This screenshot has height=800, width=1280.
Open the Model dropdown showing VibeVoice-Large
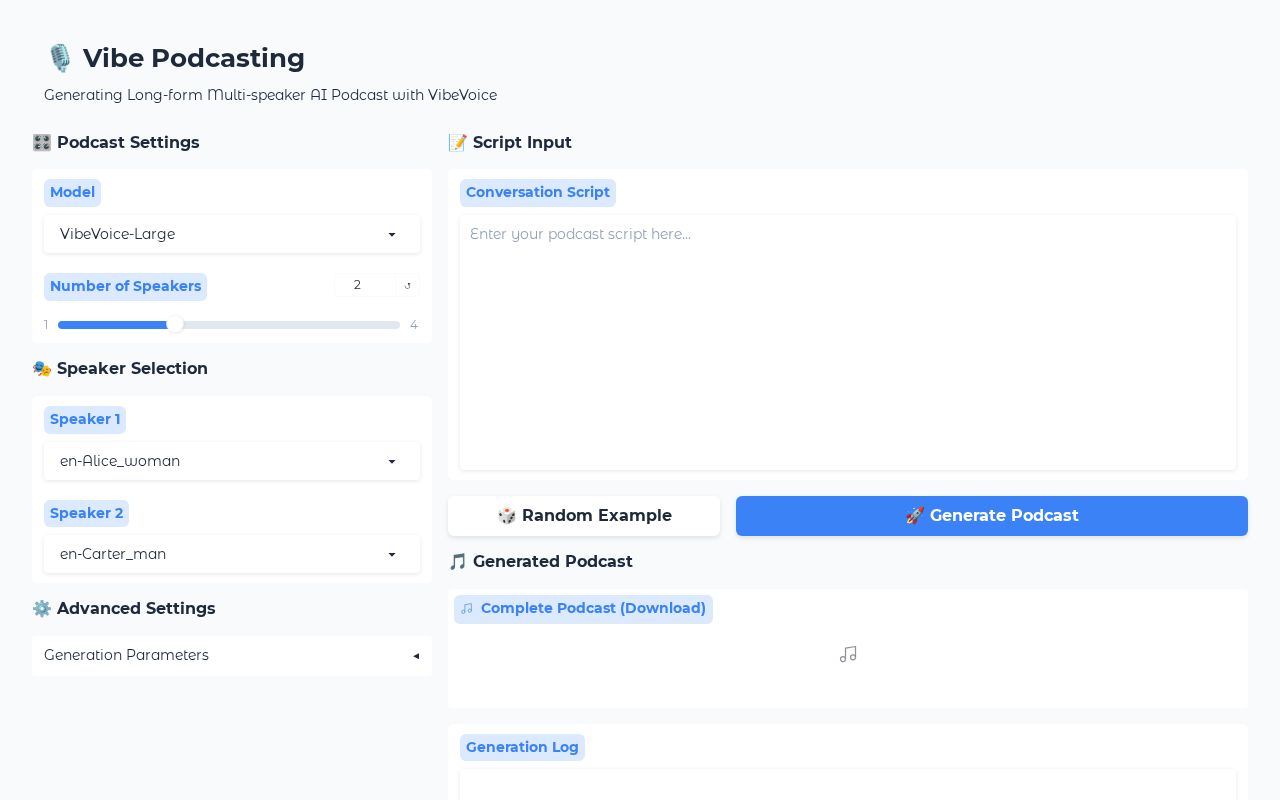click(232, 234)
